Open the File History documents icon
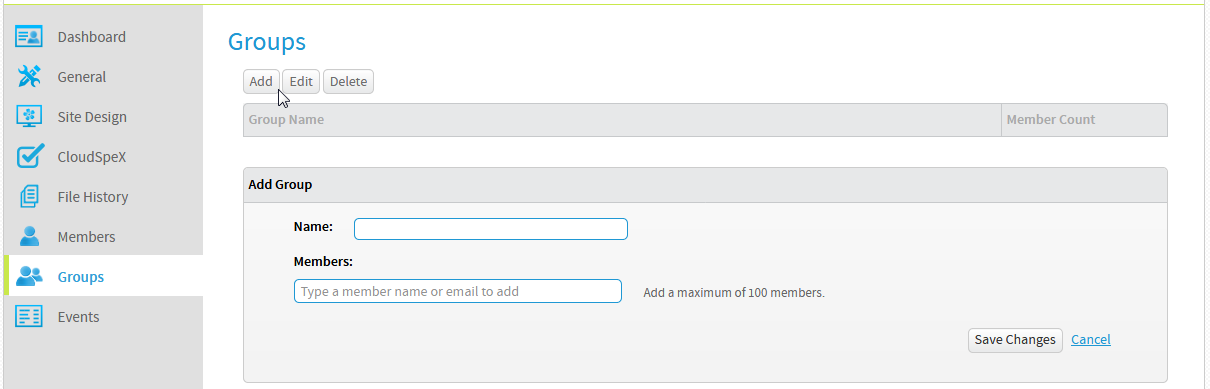The height and width of the screenshot is (389, 1210). (30, 197)
